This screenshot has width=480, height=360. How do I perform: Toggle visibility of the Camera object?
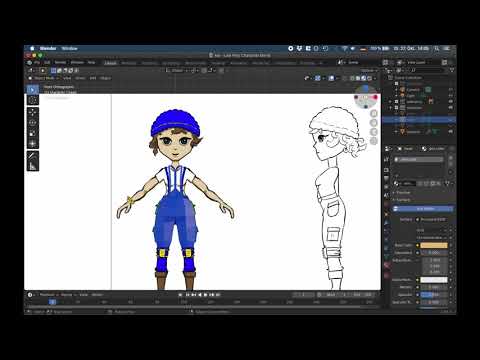pyautogui.click(x=451, y=90)
